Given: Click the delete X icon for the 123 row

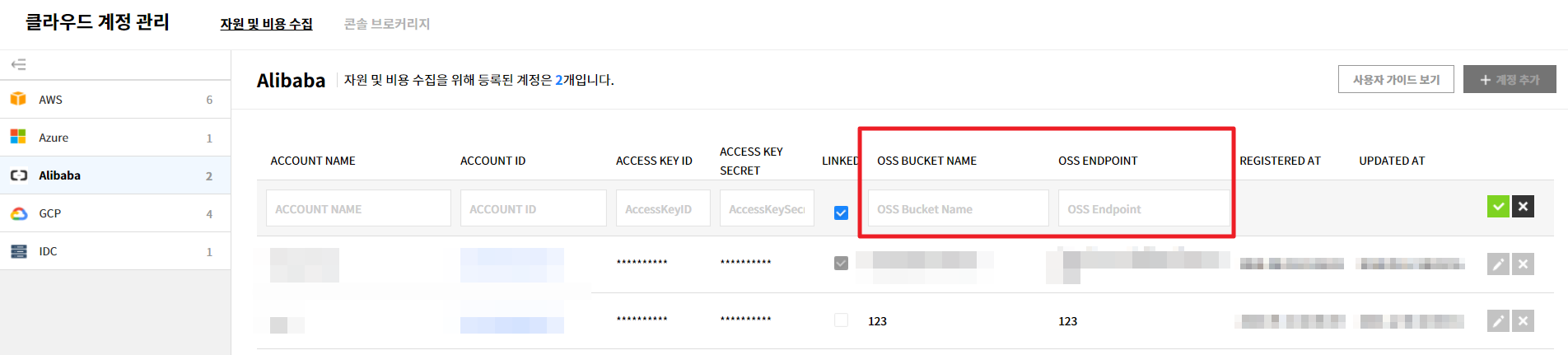Looking at the screenshot, I should click(x=1523, y=321).
